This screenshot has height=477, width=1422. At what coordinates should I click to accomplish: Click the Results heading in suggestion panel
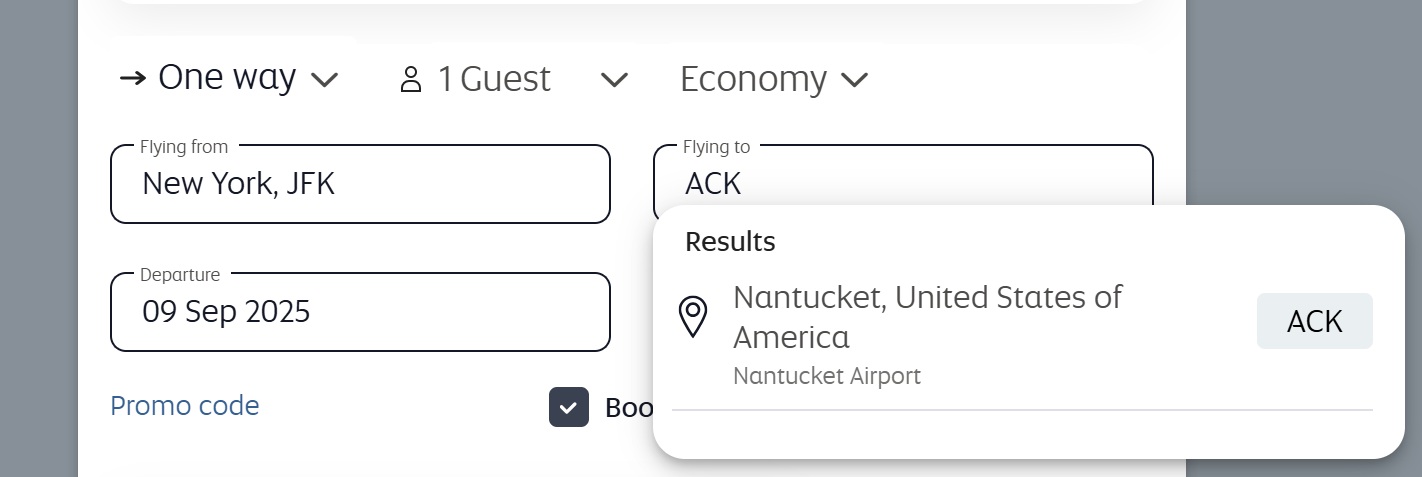tap(730, 242)
